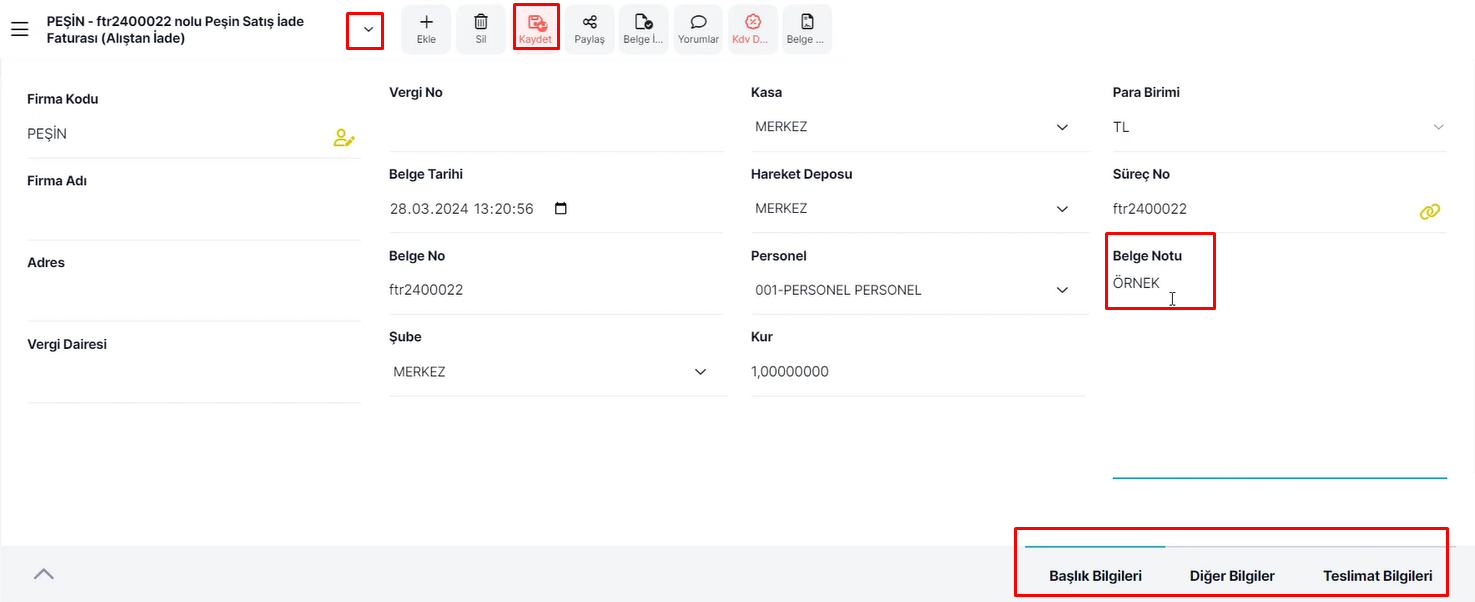Open the Para Birimi dropdown
Viewport: 1475px width, 602px height.
tap(1438, 127)
